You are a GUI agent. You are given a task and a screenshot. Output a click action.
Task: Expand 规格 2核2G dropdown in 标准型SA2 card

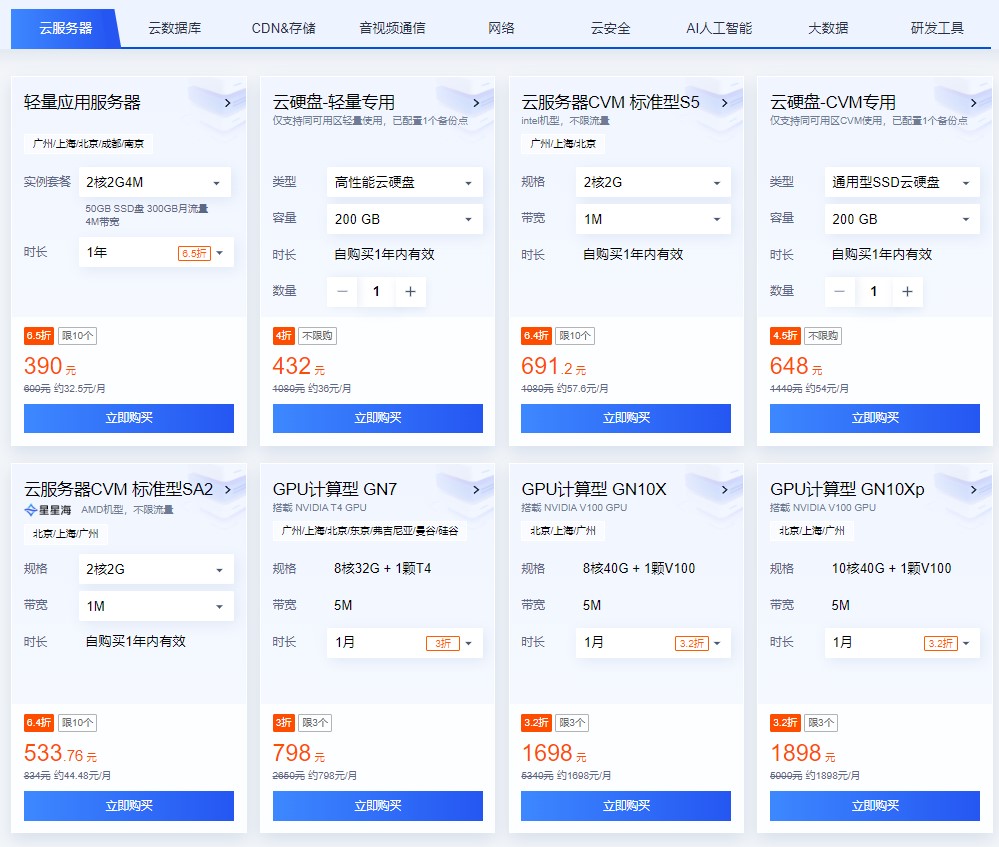(156, 569)
